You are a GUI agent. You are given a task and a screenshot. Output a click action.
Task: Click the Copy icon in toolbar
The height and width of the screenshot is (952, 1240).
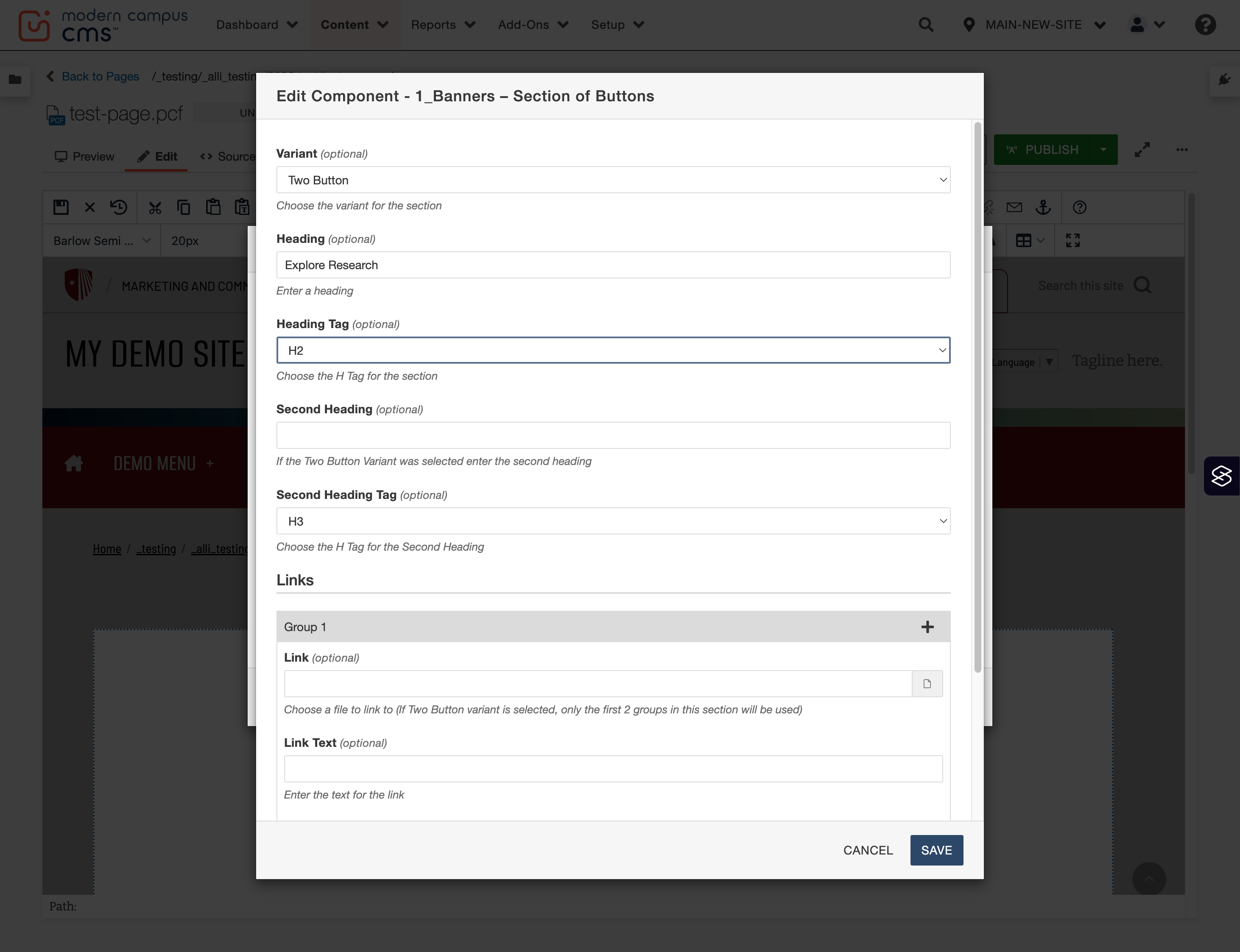pos(184,207)
